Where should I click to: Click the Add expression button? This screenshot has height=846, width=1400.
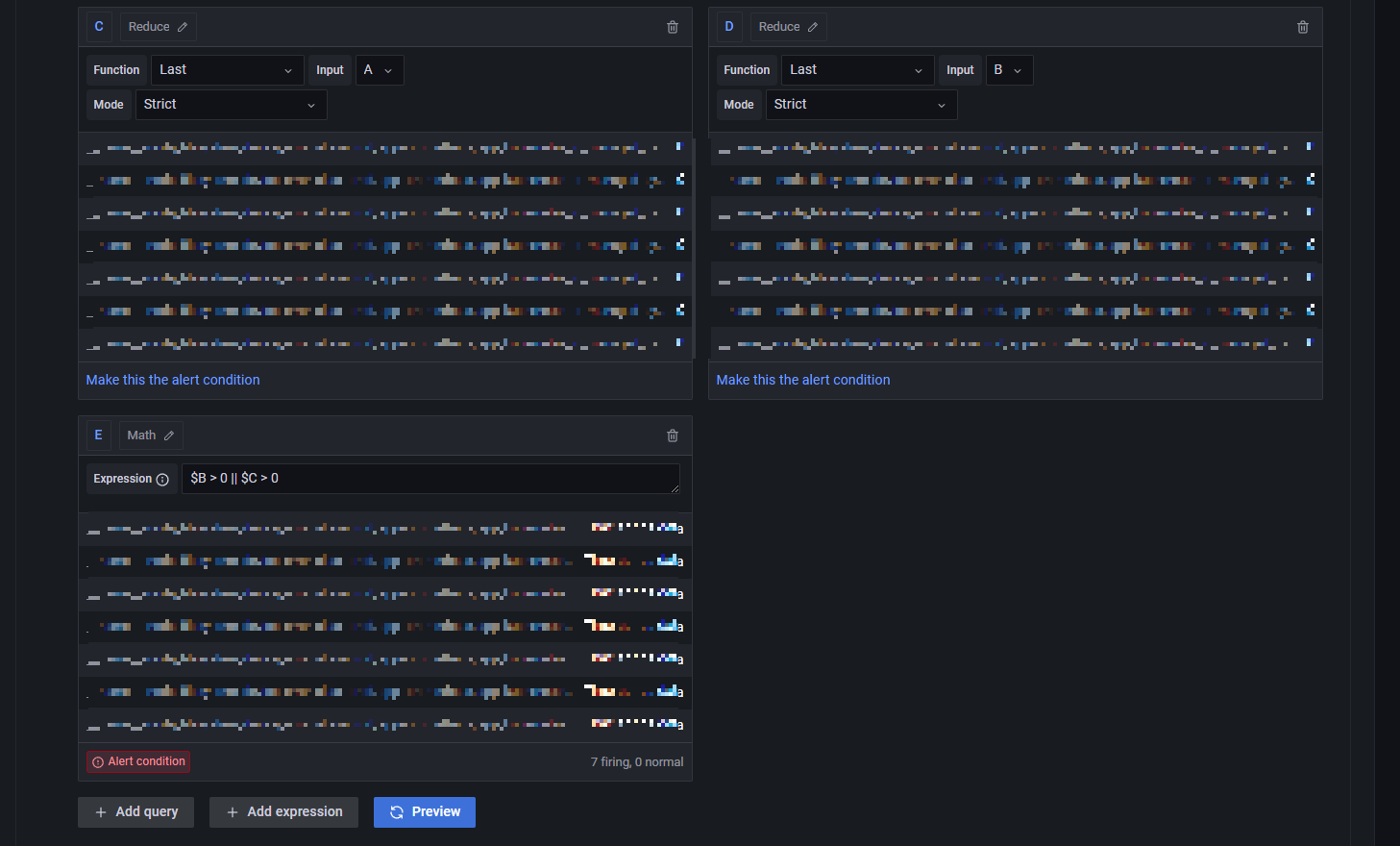[x=283, y=812]
